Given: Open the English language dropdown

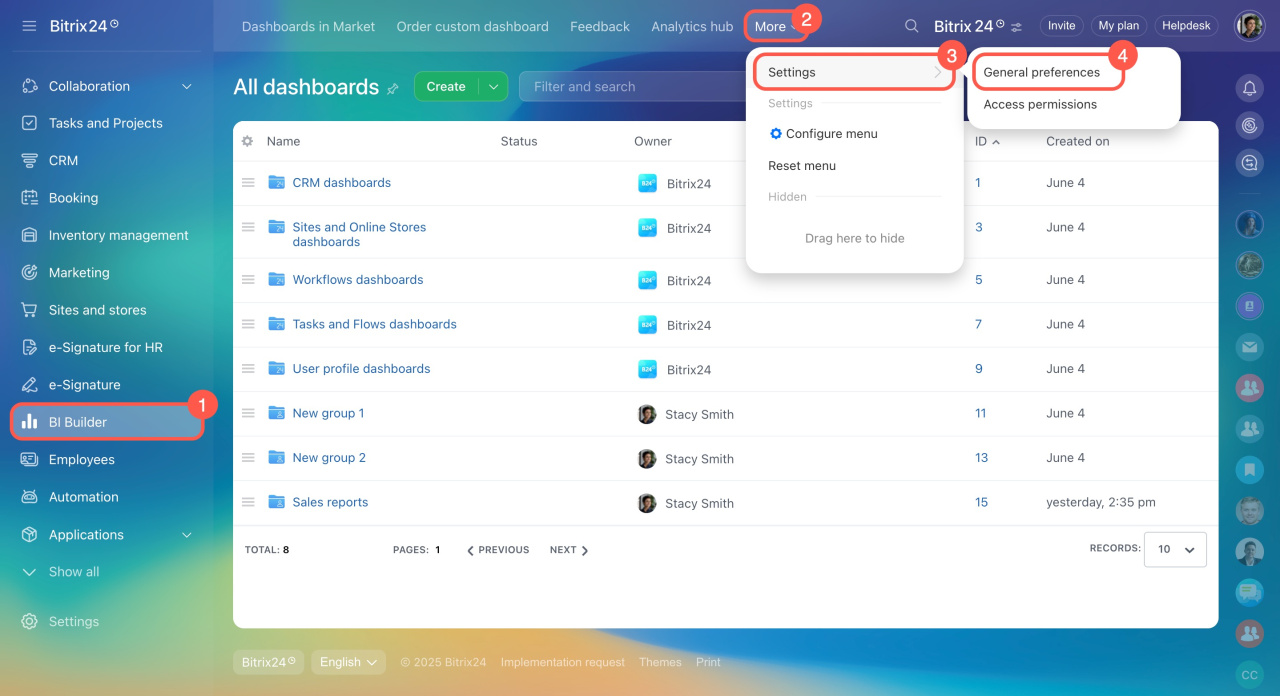Looking at the screenshot, I should click(348, 662).
